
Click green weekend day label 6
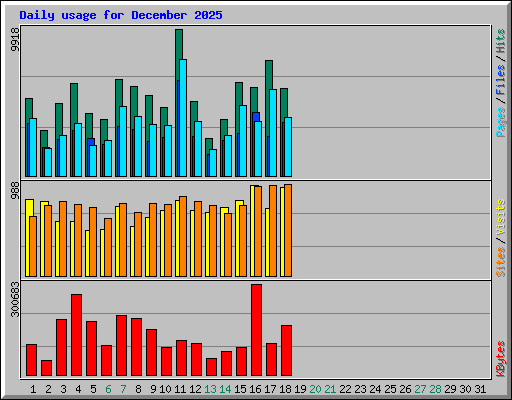click(x=108, y=389)
